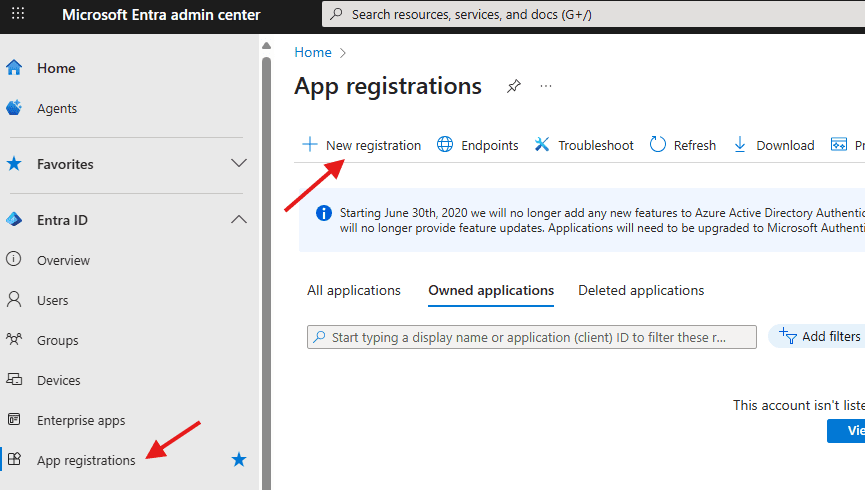Screen dimensions: 865x490
Task: Click the Endpoints globe icon
Action: 446,145
